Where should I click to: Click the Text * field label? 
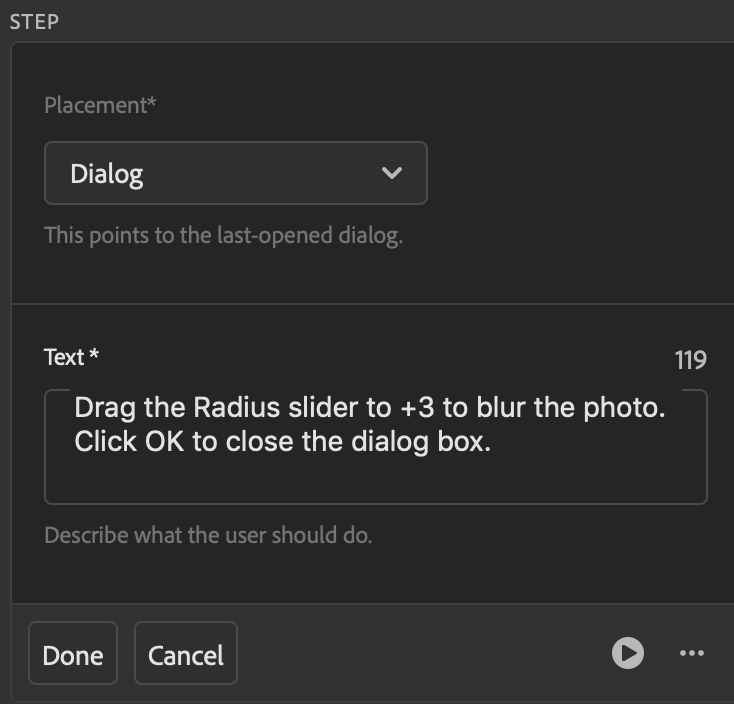tap(72, 357)
